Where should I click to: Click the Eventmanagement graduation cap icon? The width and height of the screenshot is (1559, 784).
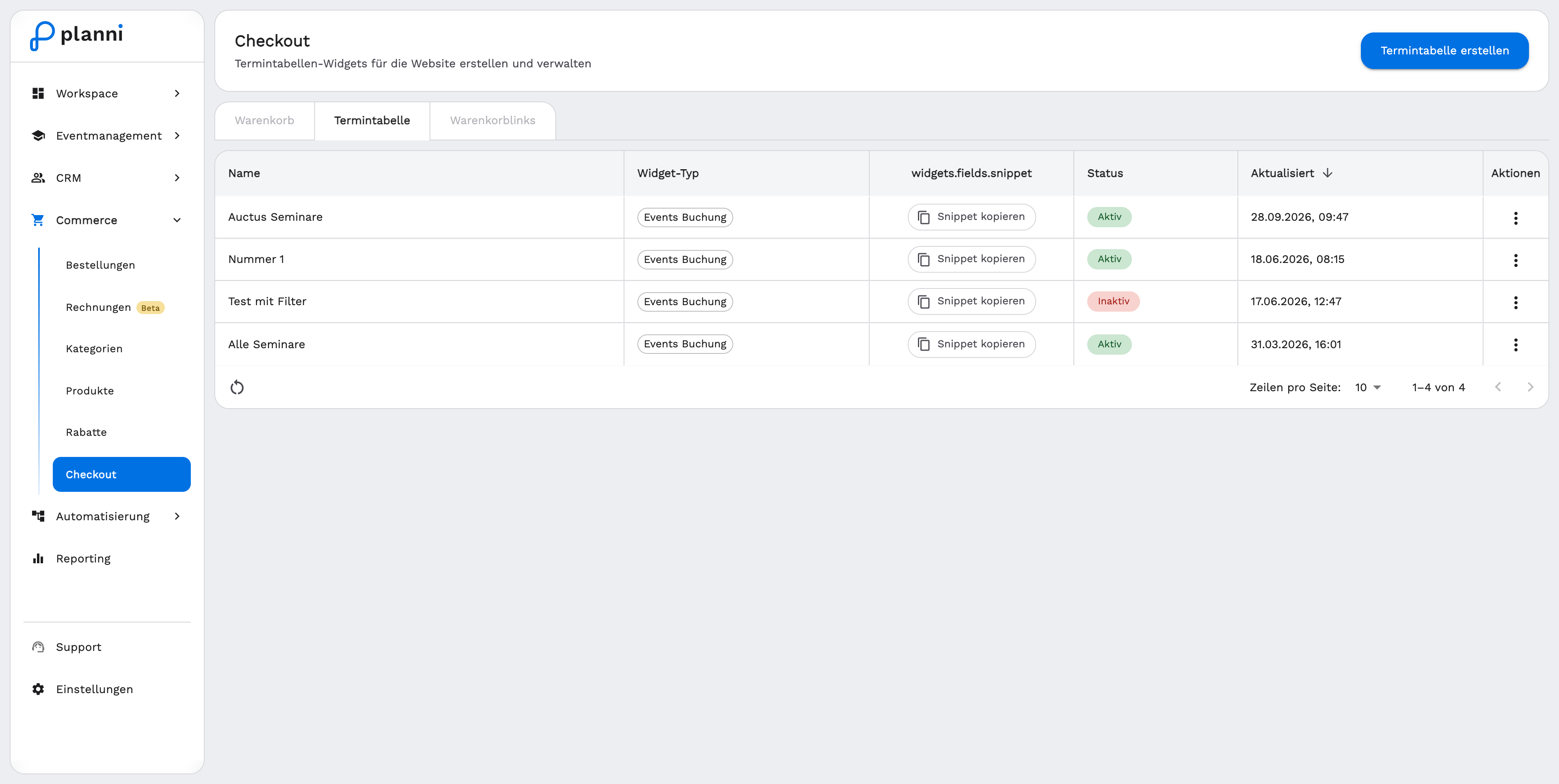pyautogui.click(x=38, y=136)
